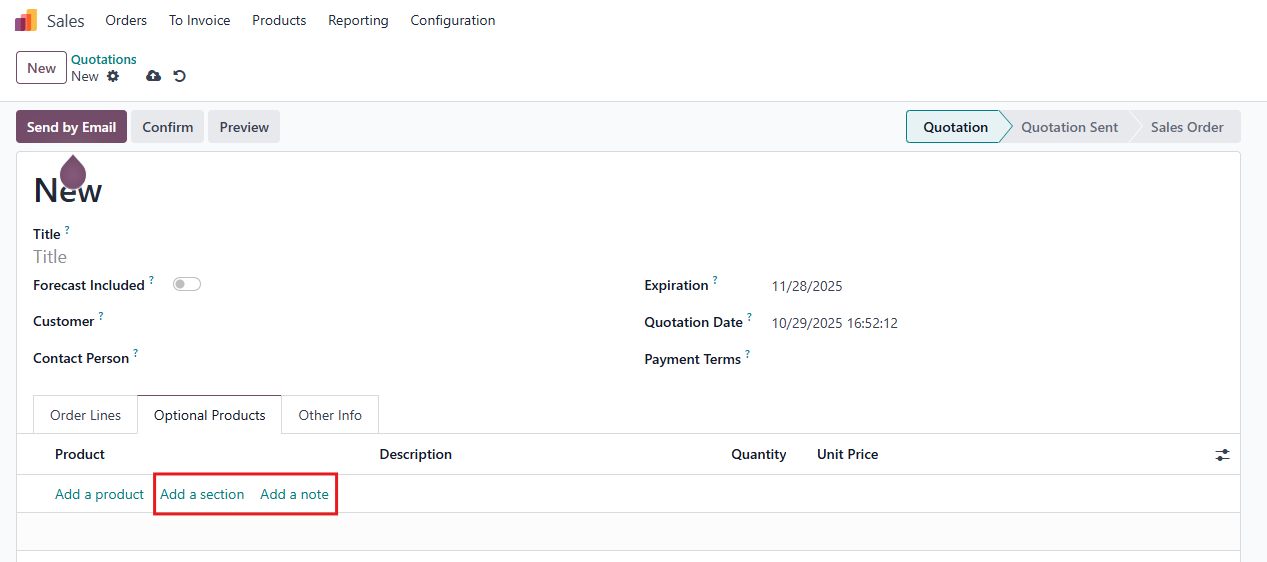The width and height of the screenshot is (1267, 562).
Task: Click the Title field help icon
Action: point(67,230)
